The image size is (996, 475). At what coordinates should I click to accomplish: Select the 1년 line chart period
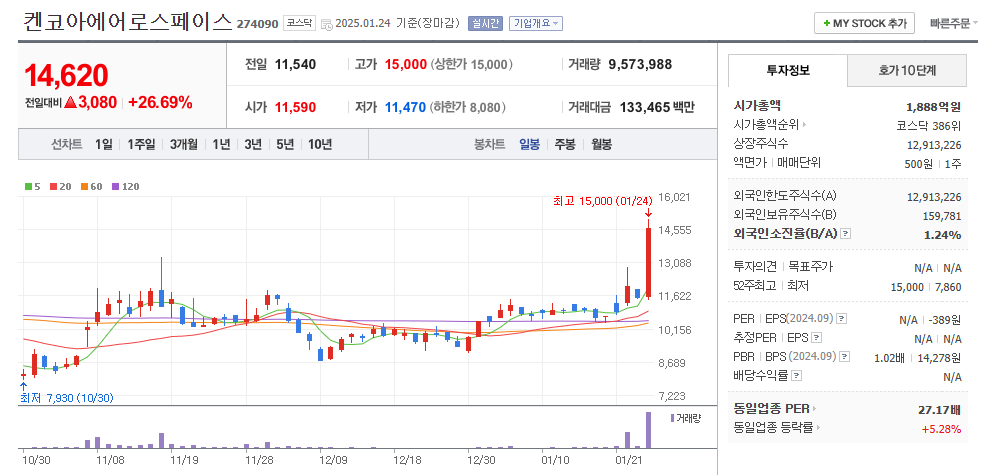click(222, 144)
